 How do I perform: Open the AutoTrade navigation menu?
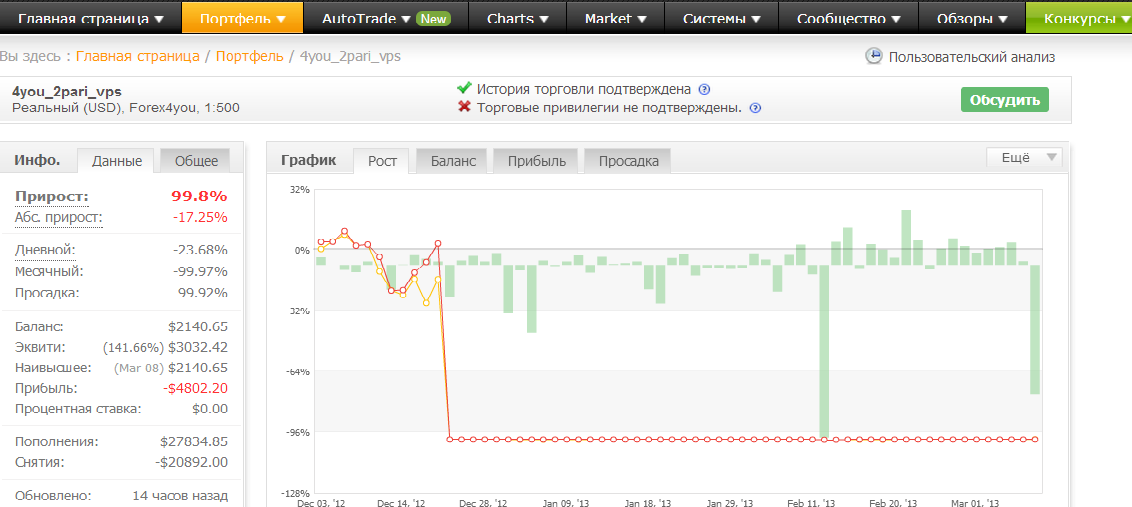[x=386, y=19]
